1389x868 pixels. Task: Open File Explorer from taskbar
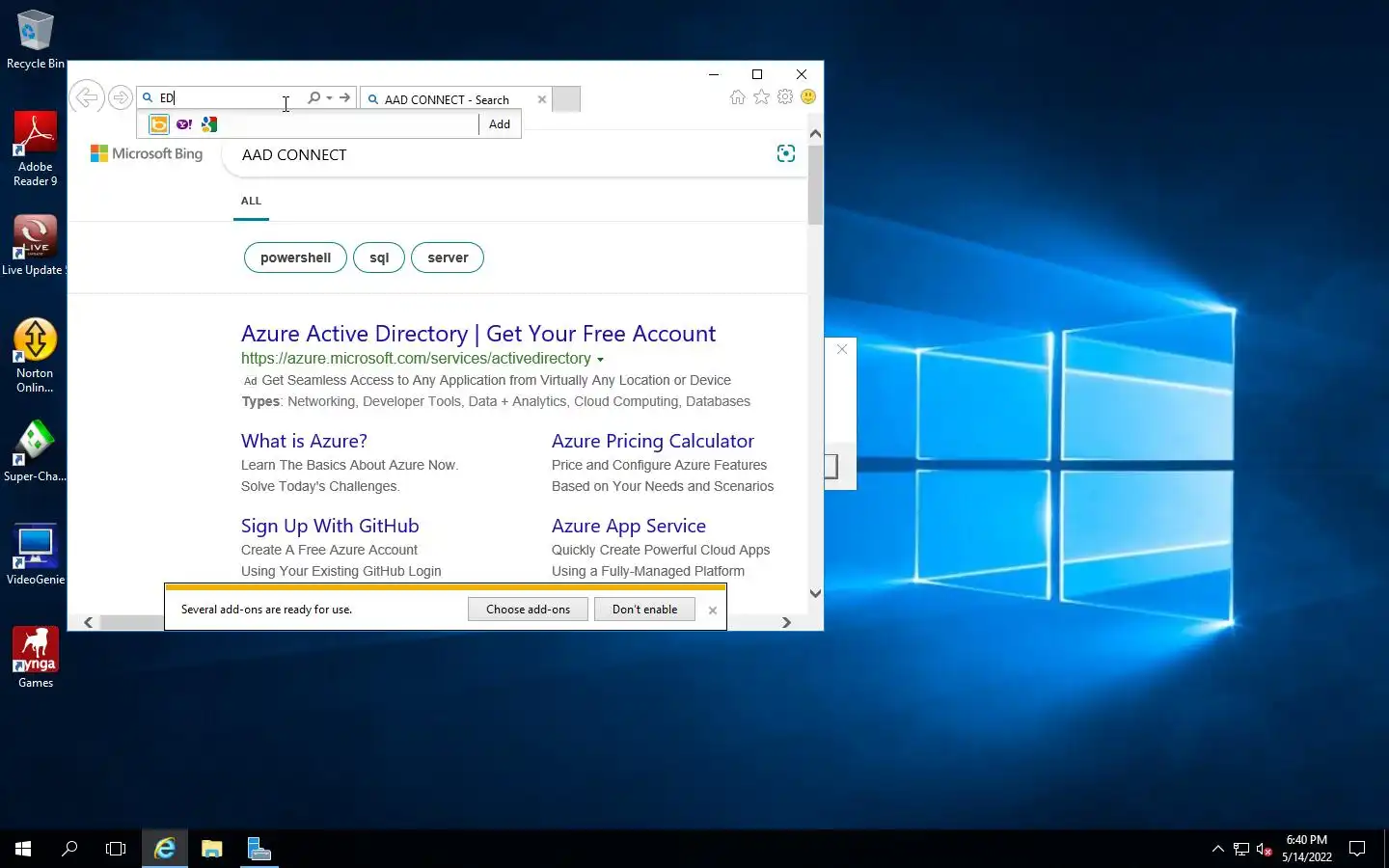coord(212,849)
